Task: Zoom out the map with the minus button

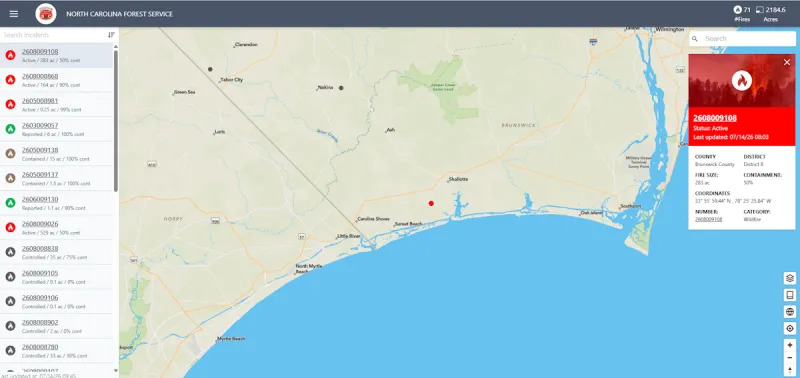Action: tap(790, 358)
